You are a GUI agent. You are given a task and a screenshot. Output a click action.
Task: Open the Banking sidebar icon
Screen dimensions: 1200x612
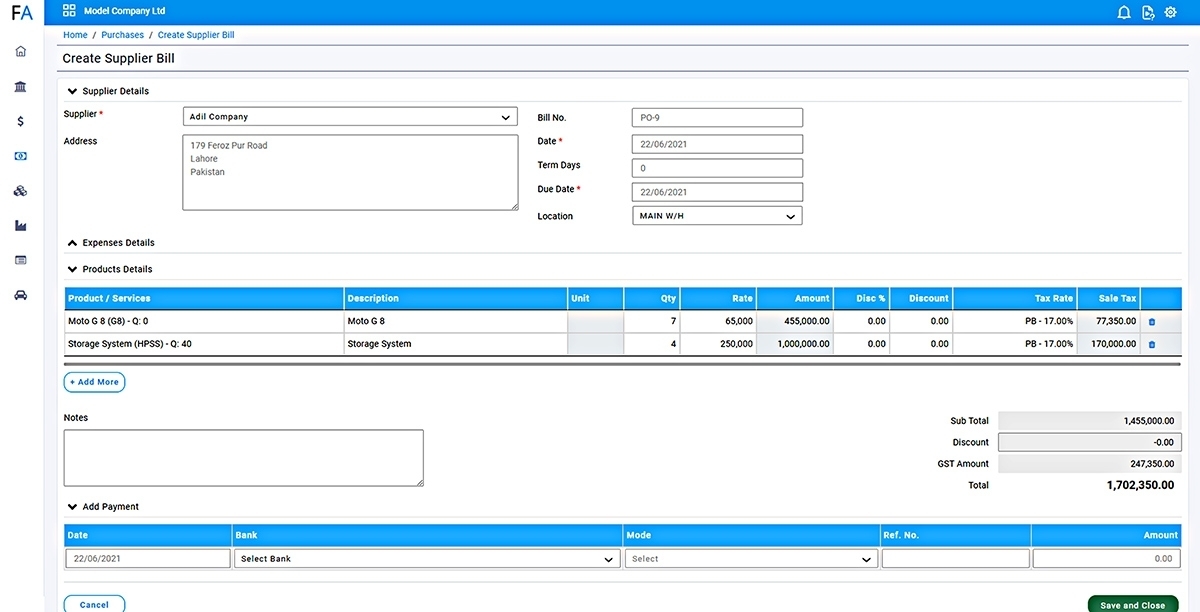pyautogui.click(x=21, y=87)
